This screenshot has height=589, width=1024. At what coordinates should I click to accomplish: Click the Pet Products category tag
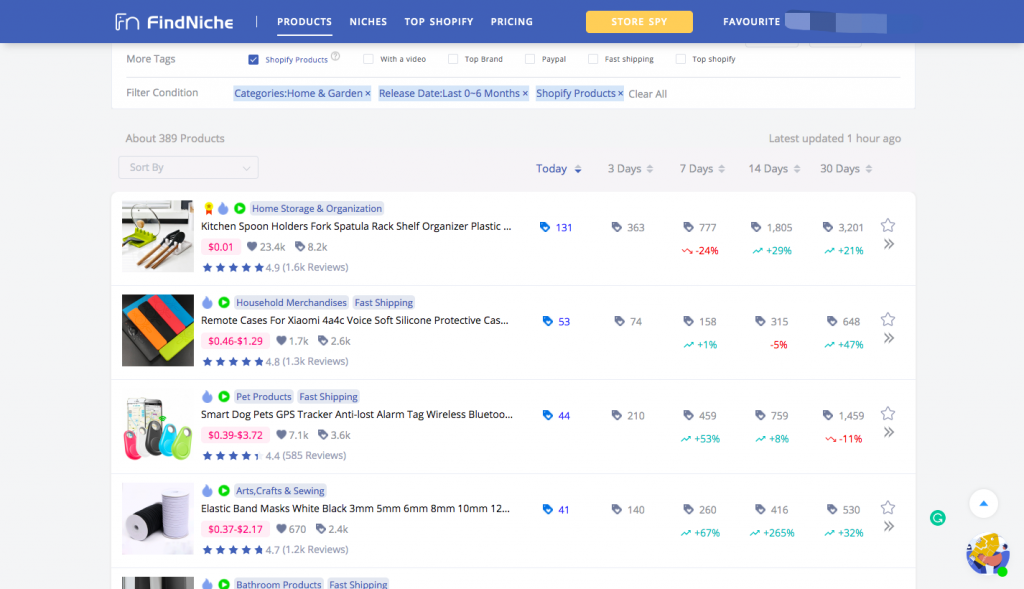click(264, 396)
